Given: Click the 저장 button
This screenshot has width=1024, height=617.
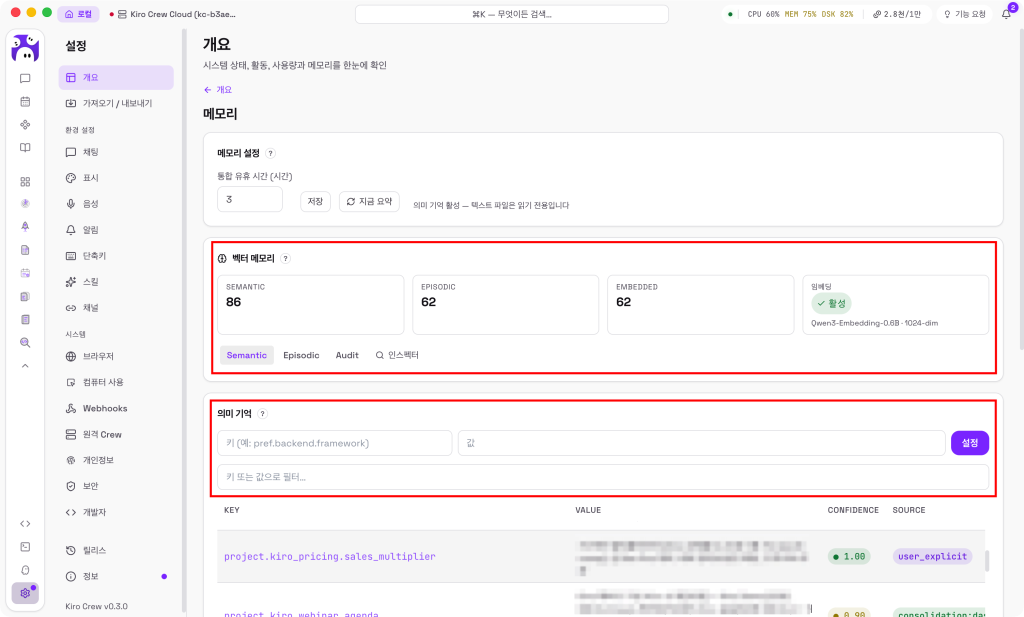Looking at the screenshot, I should (315, 201).
